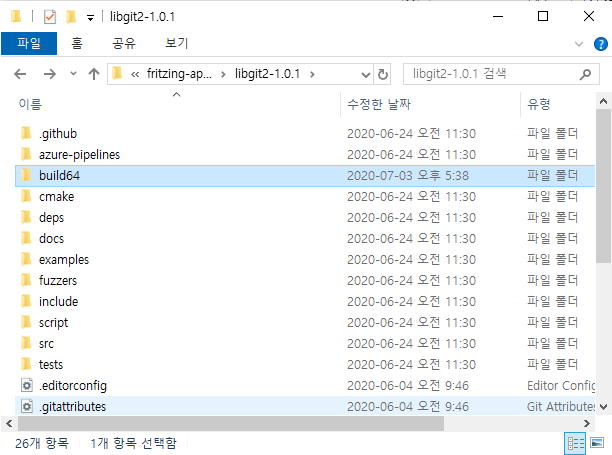Click the libgit2-1.0.1 breadcrumb
The height and width of the screenshot is (455, 612).
[267, 74]
